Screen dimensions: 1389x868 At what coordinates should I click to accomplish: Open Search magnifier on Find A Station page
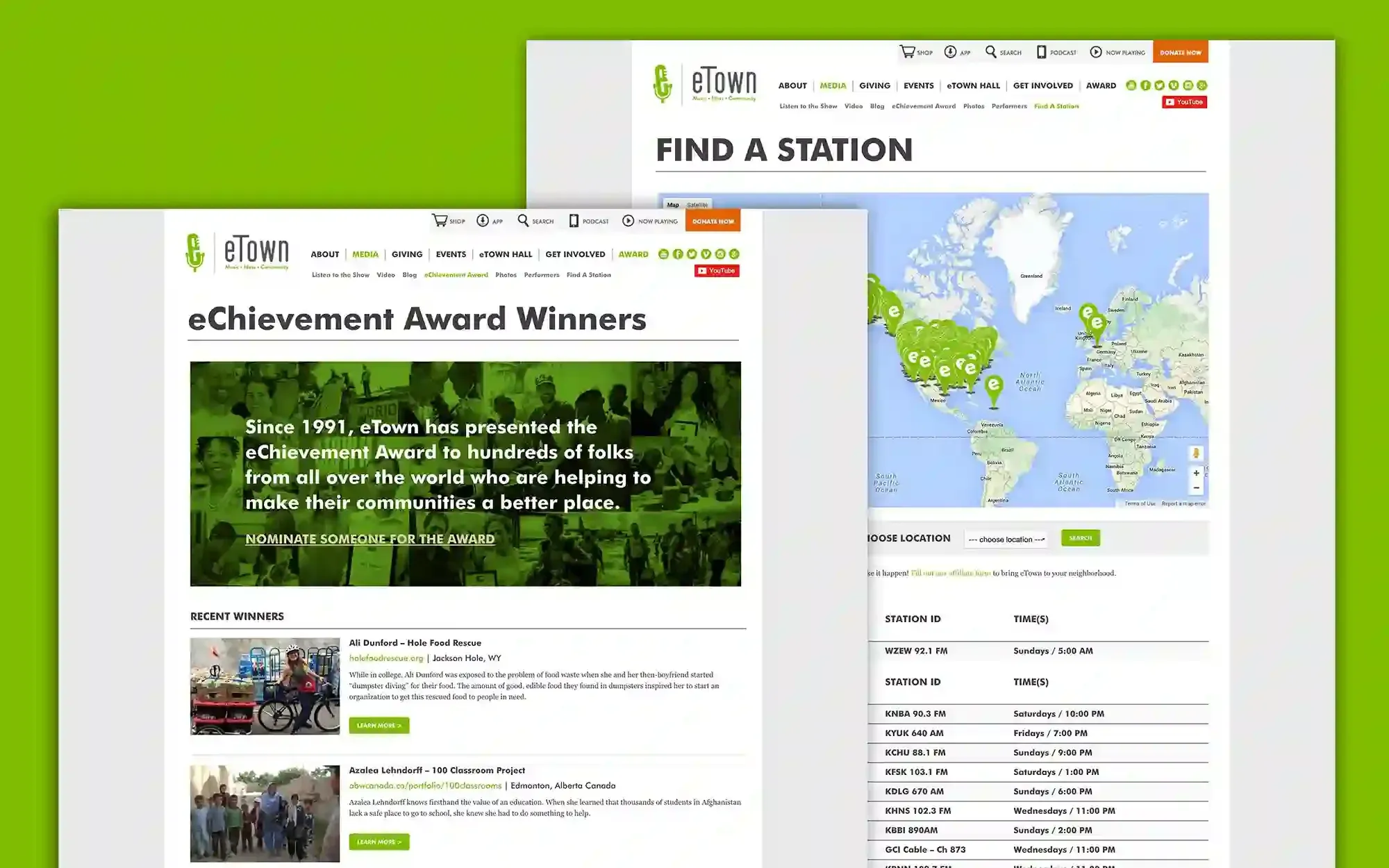pyautogui.click(x=991, y=52)
